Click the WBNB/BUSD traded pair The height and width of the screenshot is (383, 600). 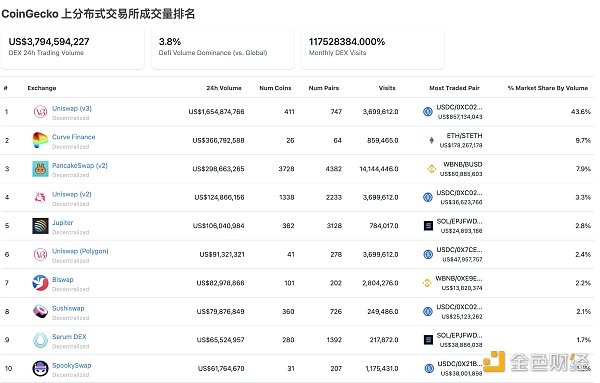(x=463, y=165)
